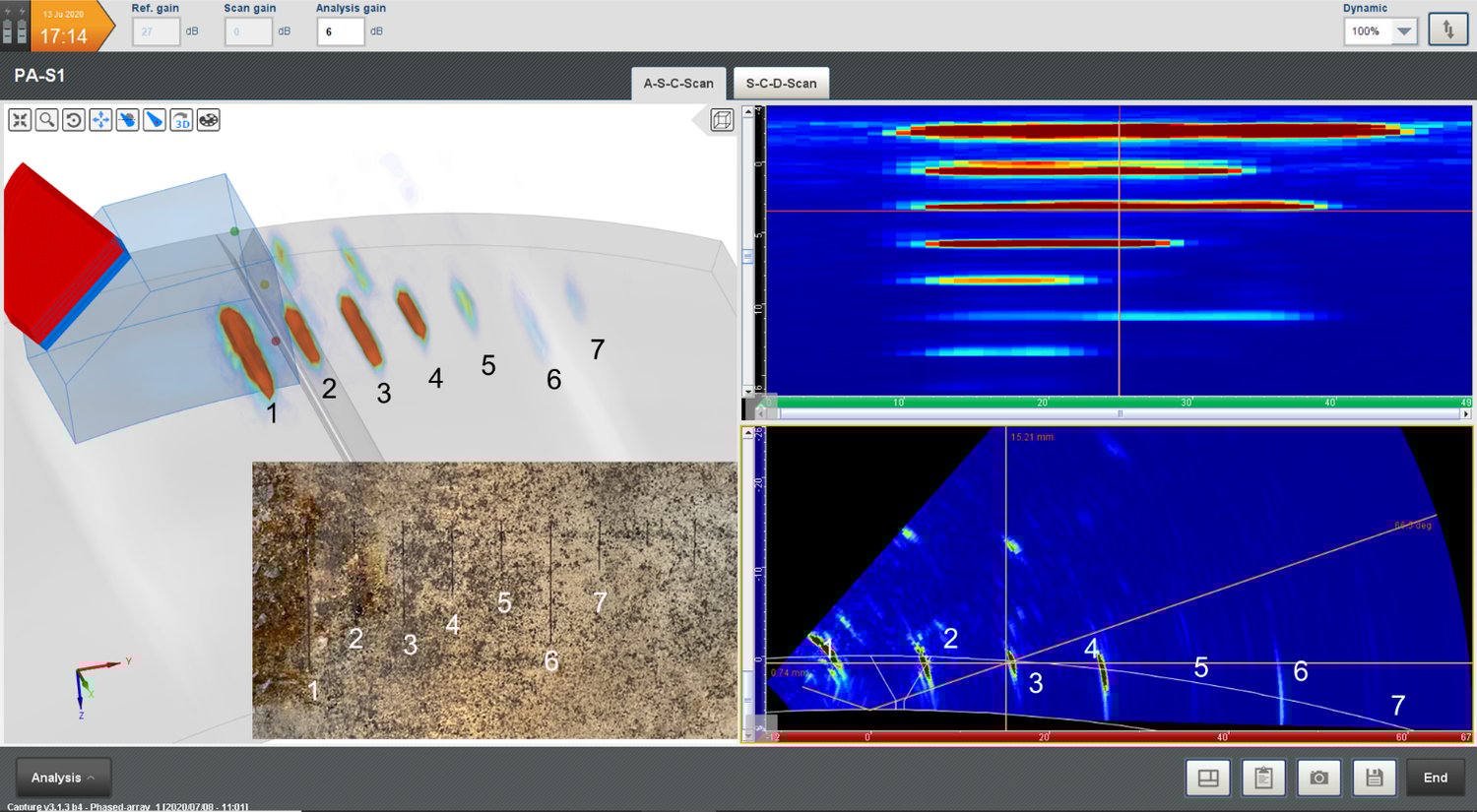Expand the Analysis menu at bottom left
The height and width of the screenshot is (812, 1477).
[62, 777]
